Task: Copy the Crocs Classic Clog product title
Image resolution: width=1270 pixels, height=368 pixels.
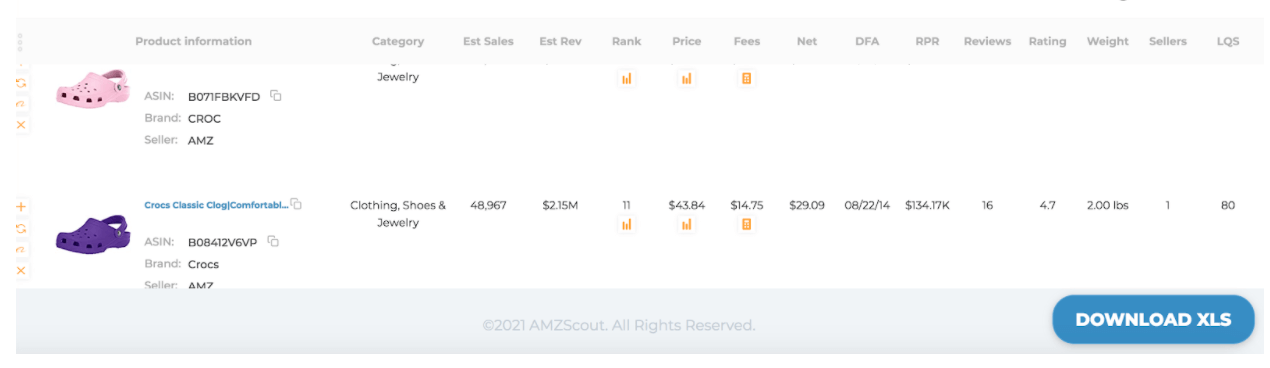Action: [x=296, y=204]
